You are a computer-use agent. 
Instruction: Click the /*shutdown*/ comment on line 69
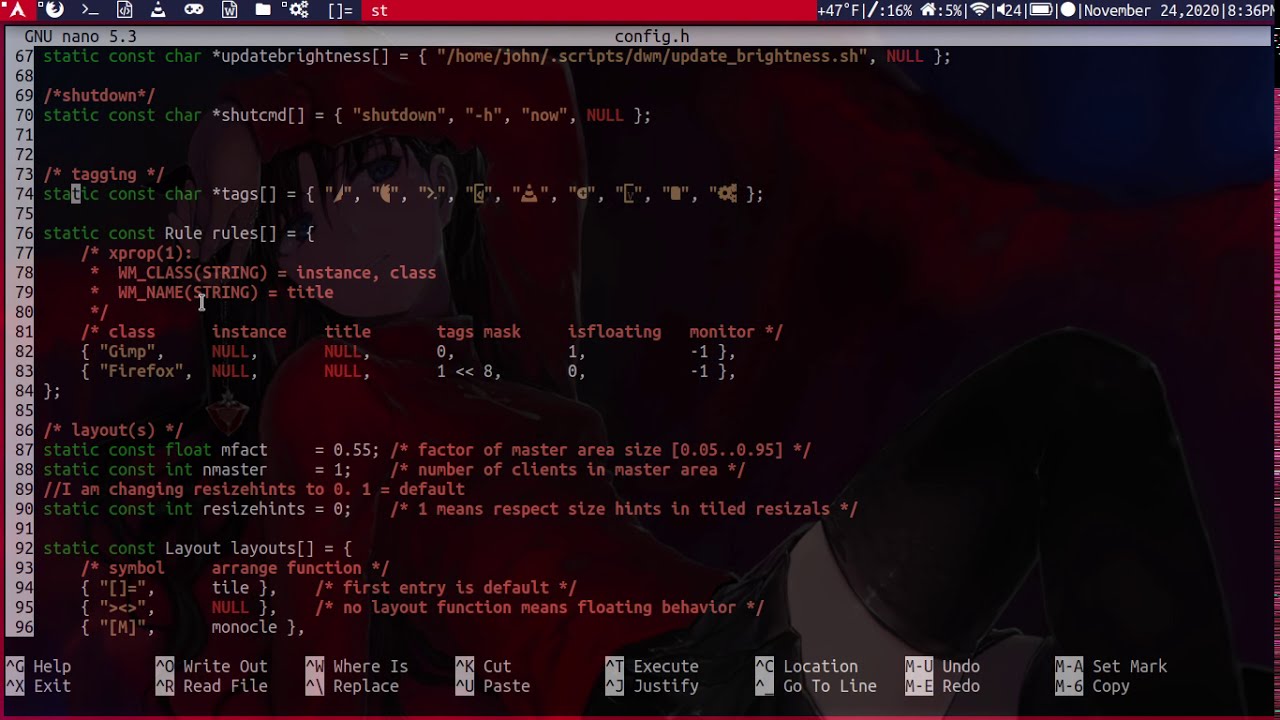point(99,96)
